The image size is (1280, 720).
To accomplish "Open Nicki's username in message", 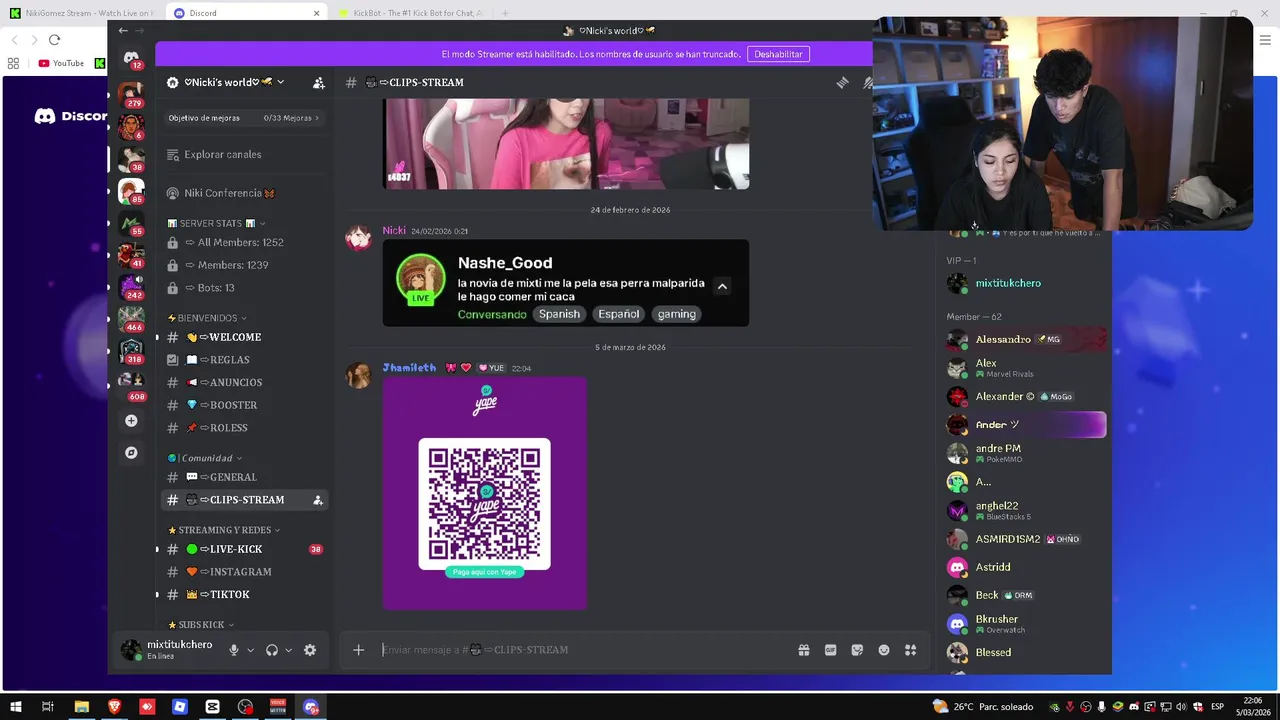I will [394, 231].
